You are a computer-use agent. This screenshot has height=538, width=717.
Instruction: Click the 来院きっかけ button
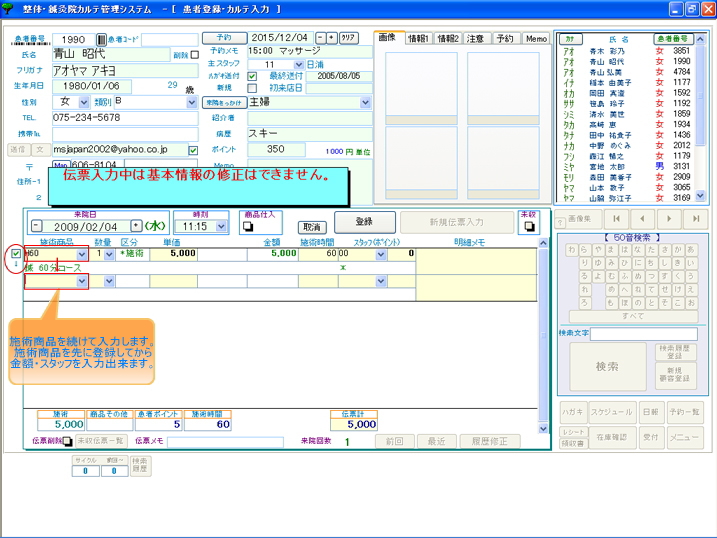click(224, 103)
